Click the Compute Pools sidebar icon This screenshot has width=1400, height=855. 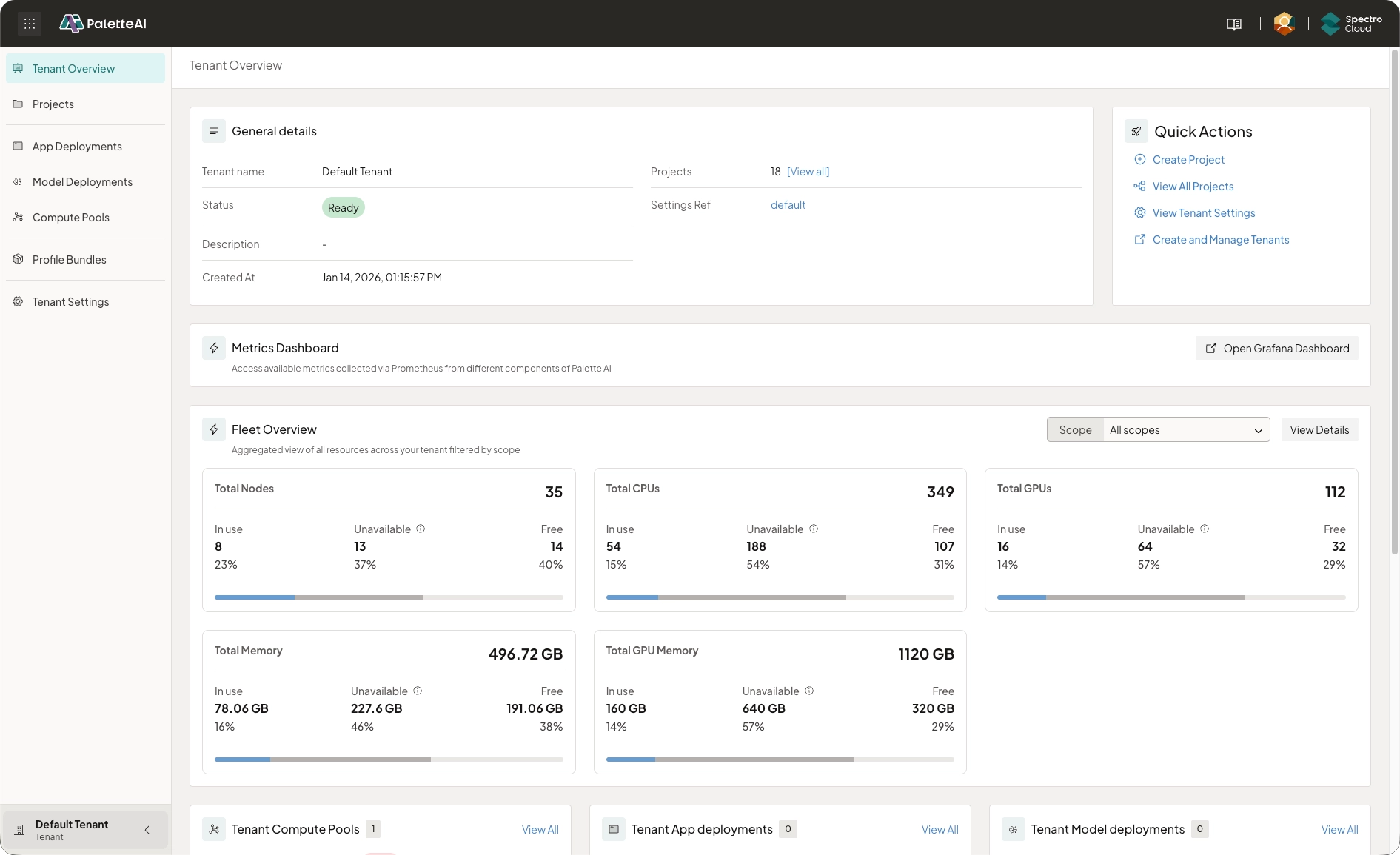[x=18, y=217]
